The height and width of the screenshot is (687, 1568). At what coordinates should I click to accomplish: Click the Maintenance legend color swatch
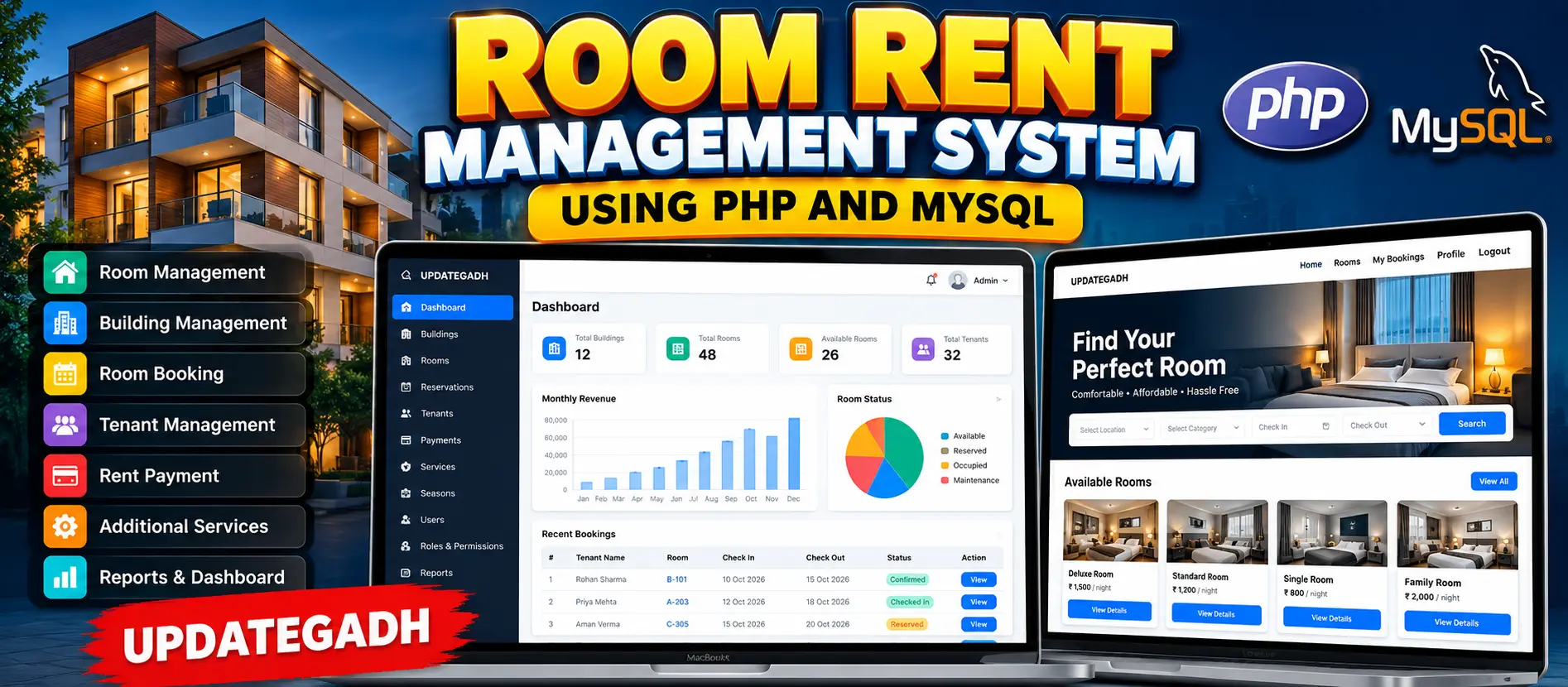click(945, 480)
